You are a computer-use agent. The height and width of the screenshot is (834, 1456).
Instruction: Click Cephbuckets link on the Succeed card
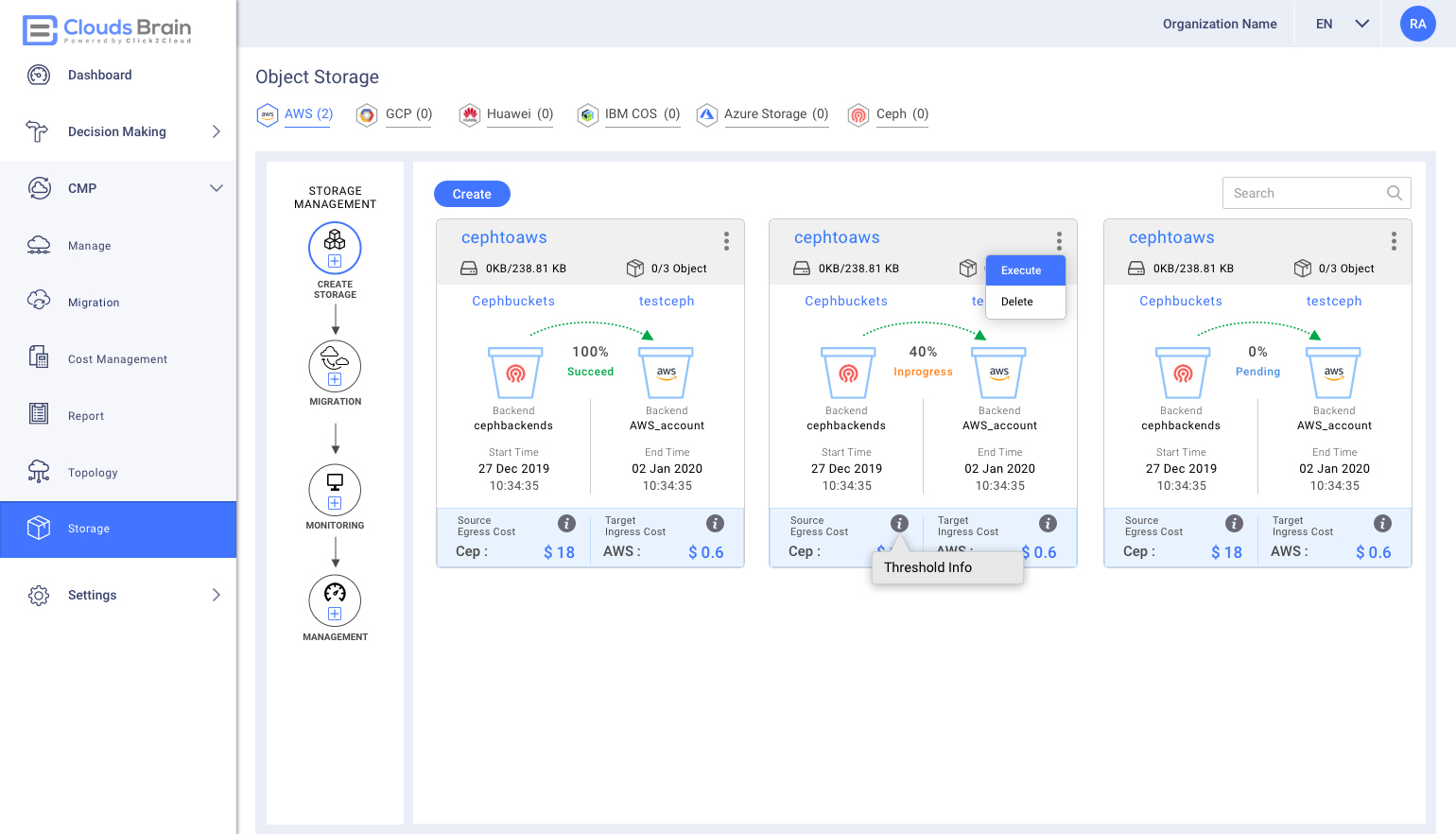coord(513,301)
